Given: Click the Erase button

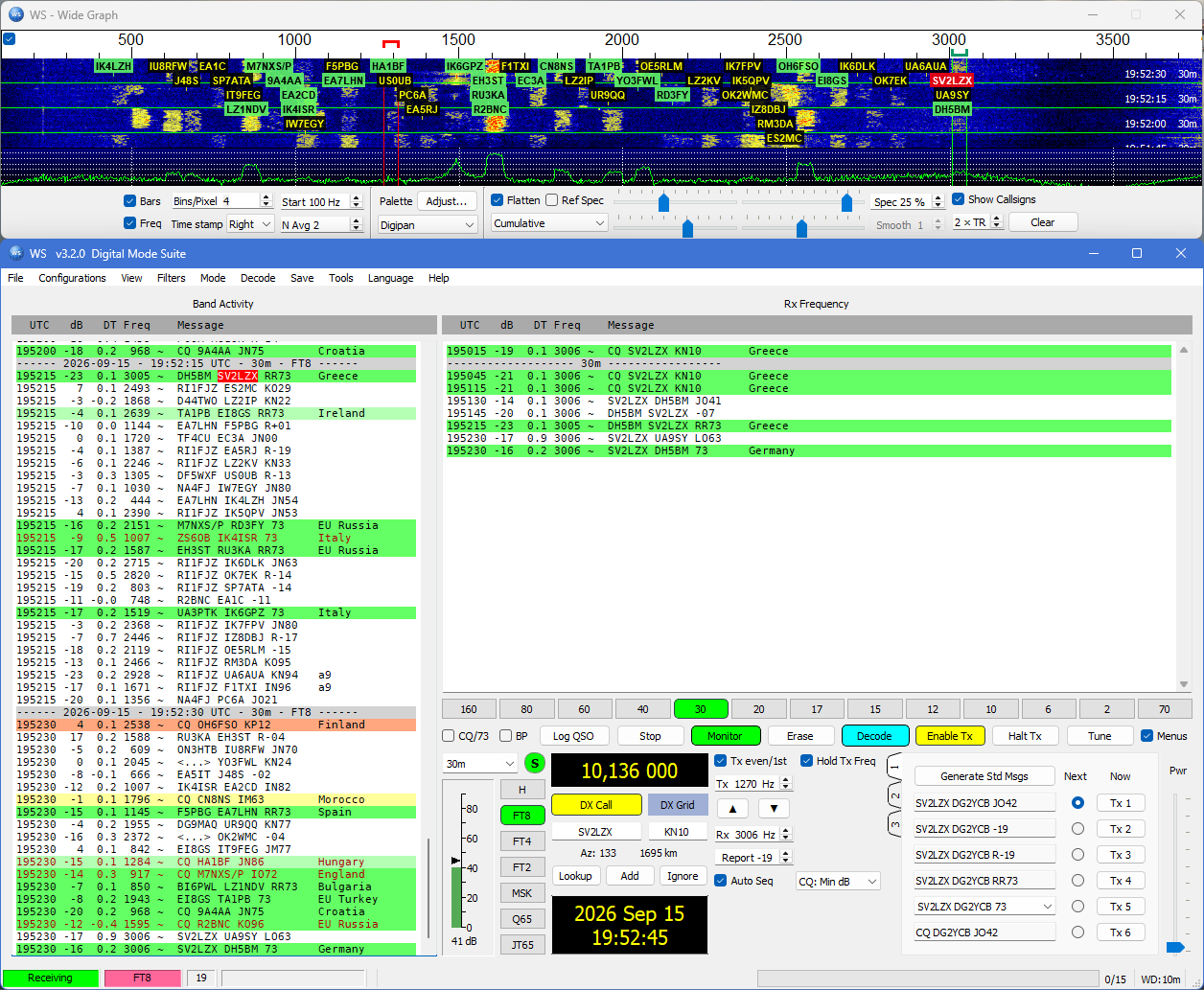Looking at the screenshot, I should (799, 736).
